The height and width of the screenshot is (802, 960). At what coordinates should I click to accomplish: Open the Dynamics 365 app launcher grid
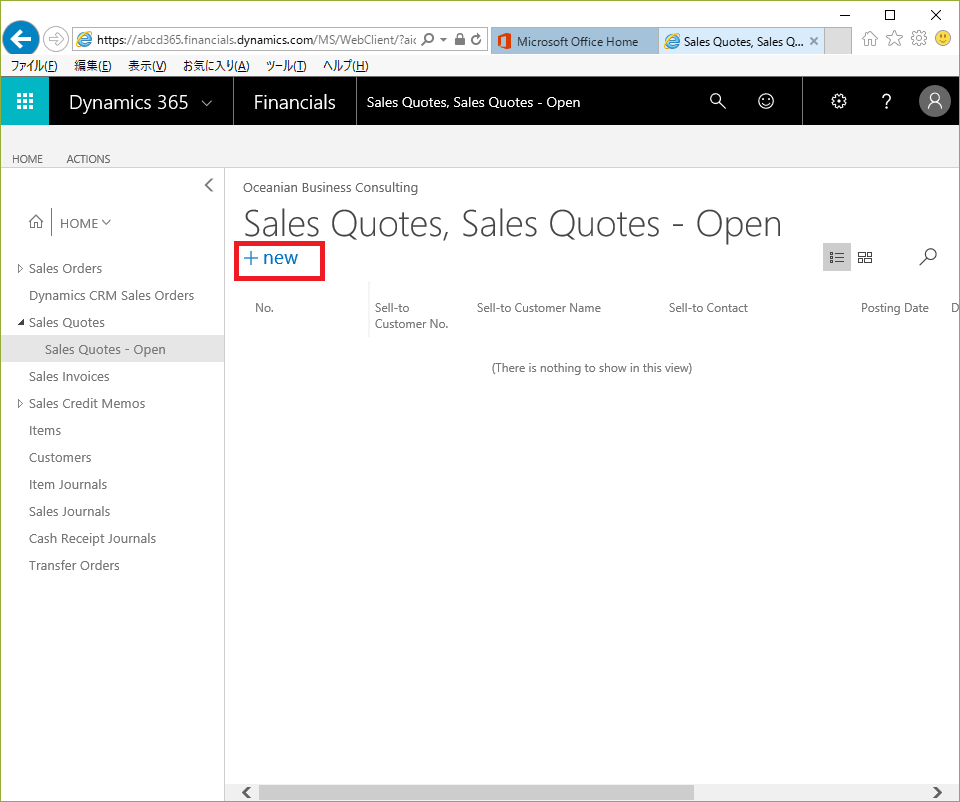point(24,101)
